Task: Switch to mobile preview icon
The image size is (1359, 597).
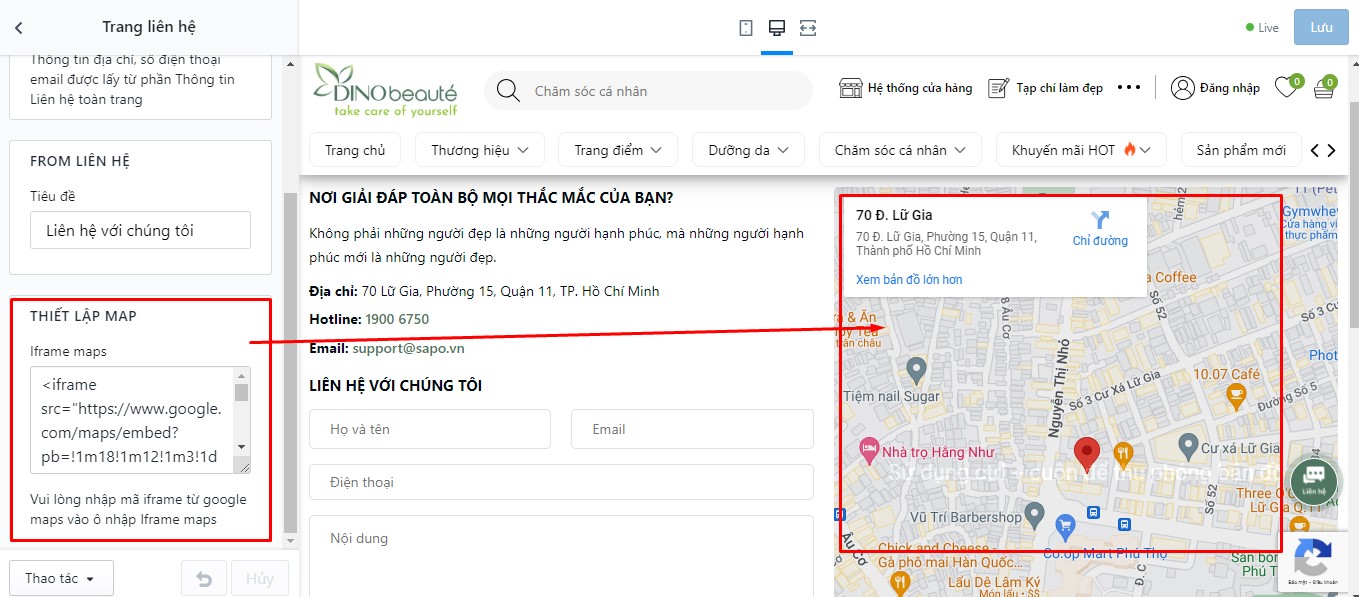Action: [746, 28]
